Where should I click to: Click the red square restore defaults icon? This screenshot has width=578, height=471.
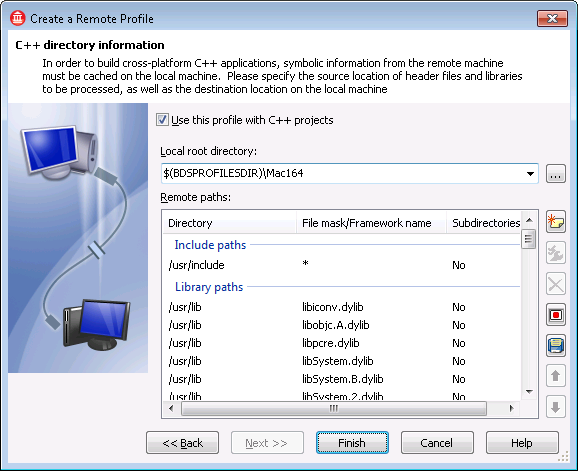(x=556, y=315)
